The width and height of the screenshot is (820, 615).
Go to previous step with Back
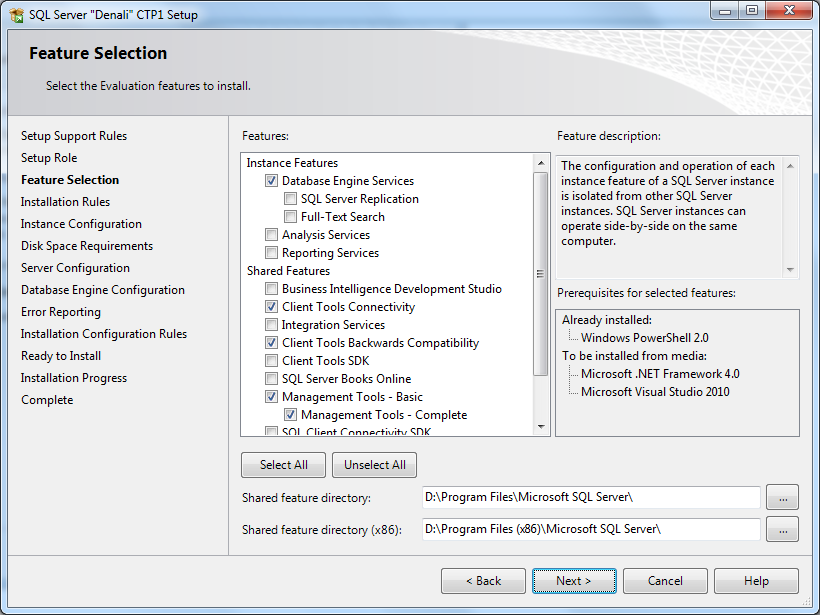point(483,581)
